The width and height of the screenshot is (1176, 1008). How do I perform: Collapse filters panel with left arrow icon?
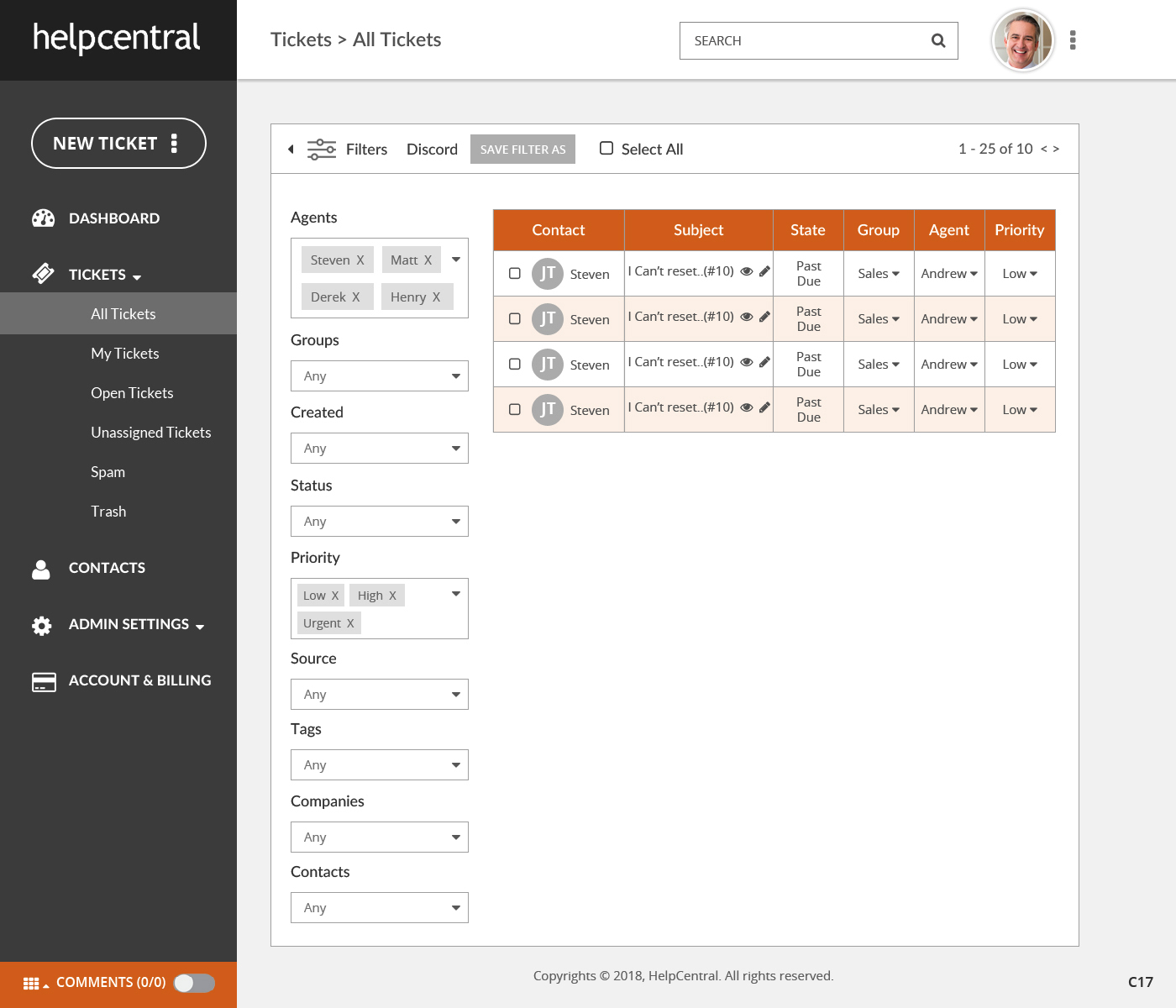tap(291, 150)
